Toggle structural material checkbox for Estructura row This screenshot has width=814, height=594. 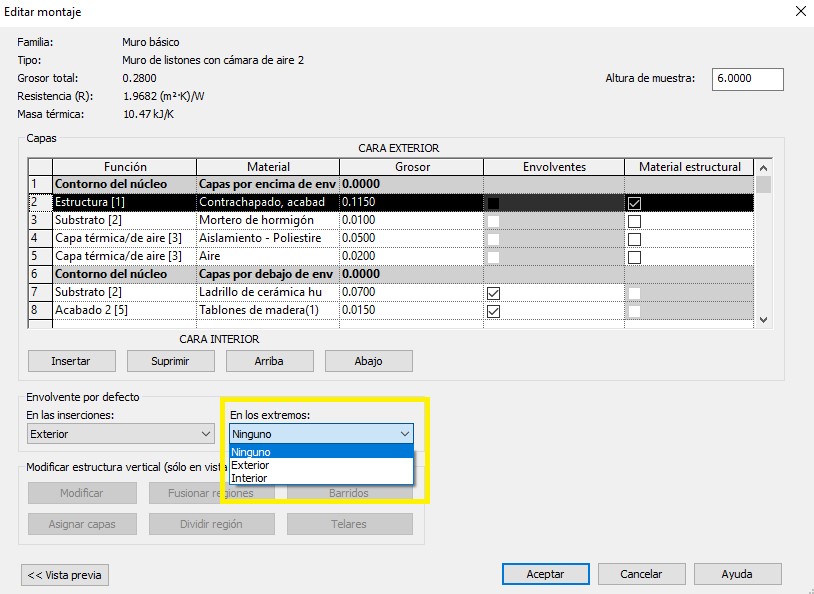(634, 203)
